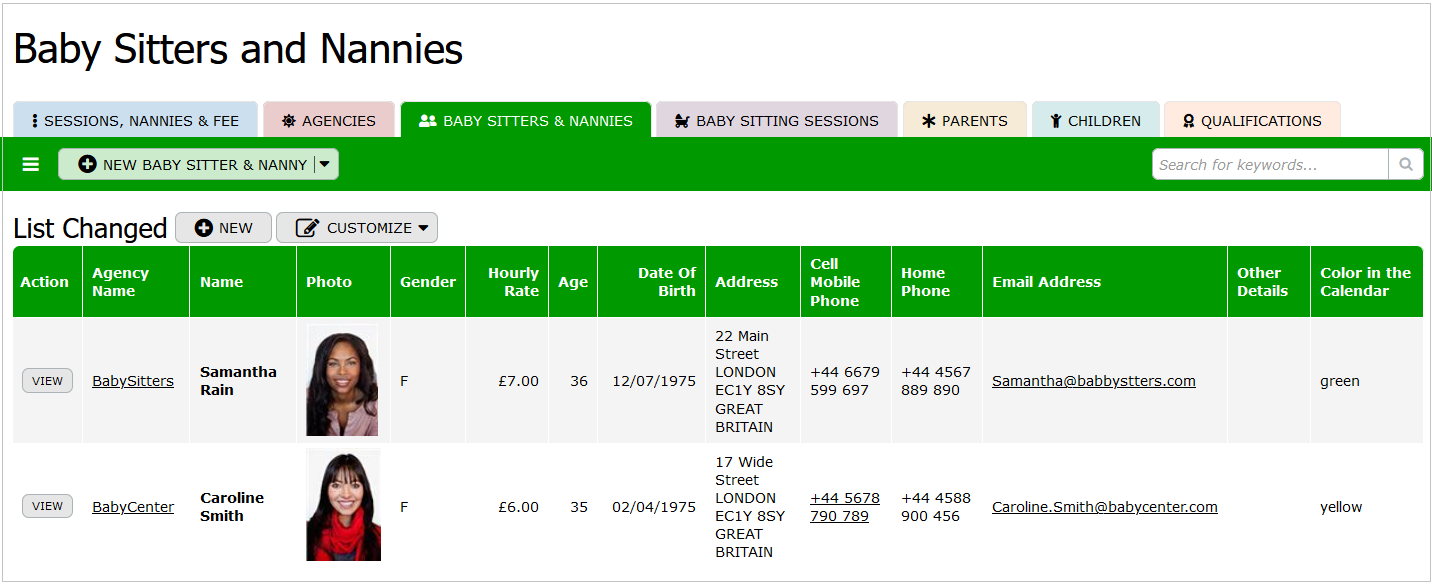Click the asterisk icon on Parents tab
This screenshot has height=584, width=1432.
pyautogui.click(x=929, y=121)
